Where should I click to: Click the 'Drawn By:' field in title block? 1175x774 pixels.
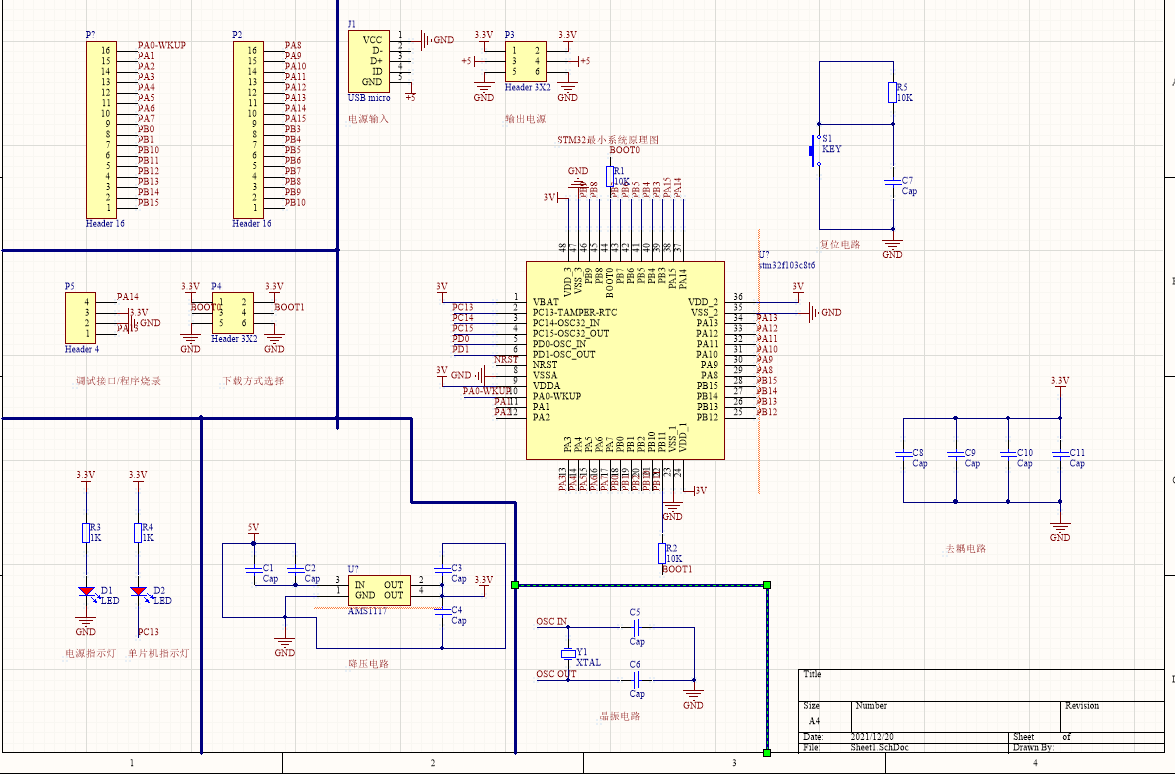click(1034, 747)
